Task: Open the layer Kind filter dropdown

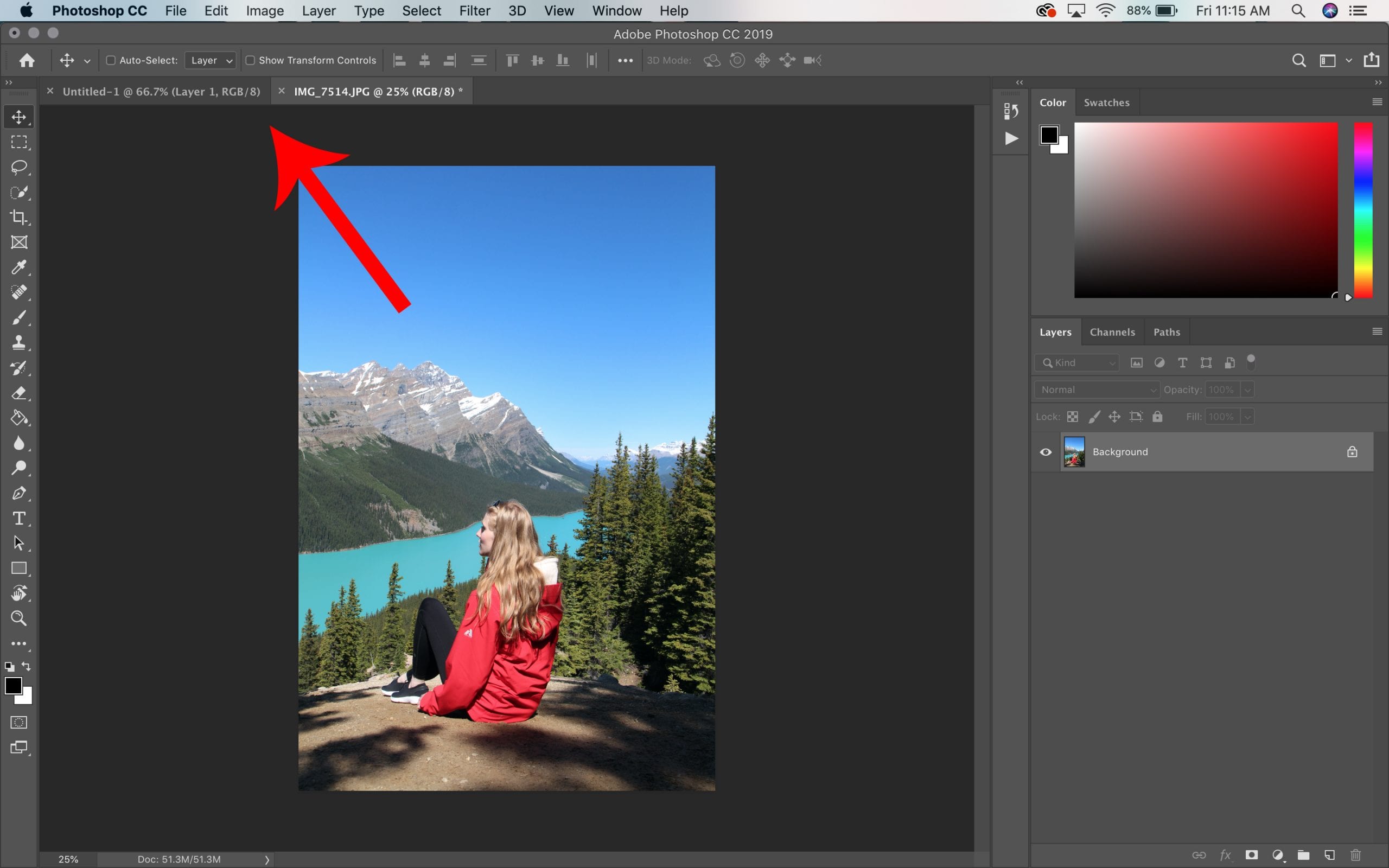Action: [x=1078, y=363]
